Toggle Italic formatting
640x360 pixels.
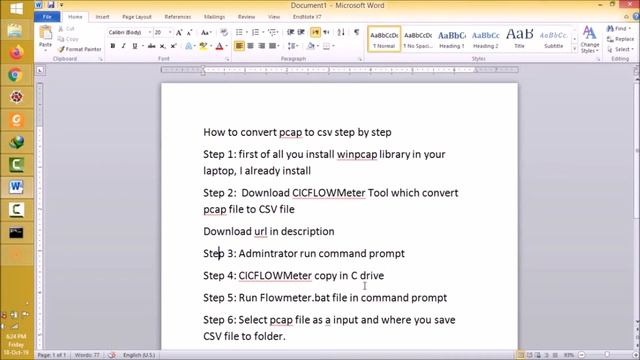pos(123,46)
